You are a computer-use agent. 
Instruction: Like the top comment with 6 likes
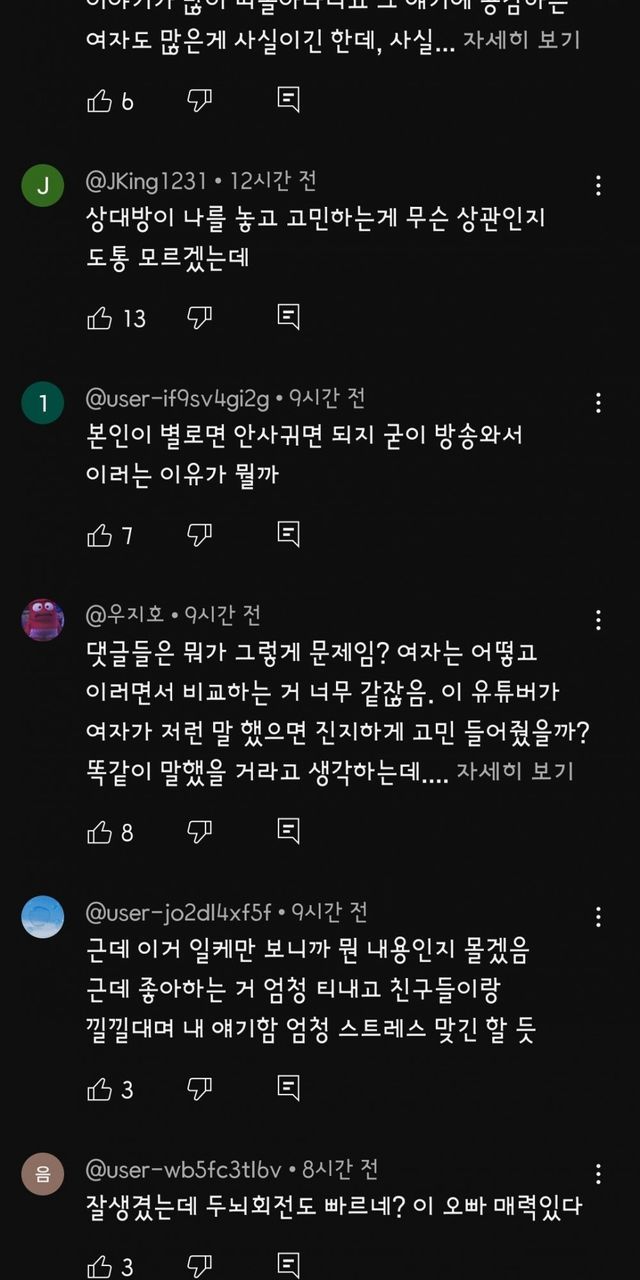[x=100, y=100]
